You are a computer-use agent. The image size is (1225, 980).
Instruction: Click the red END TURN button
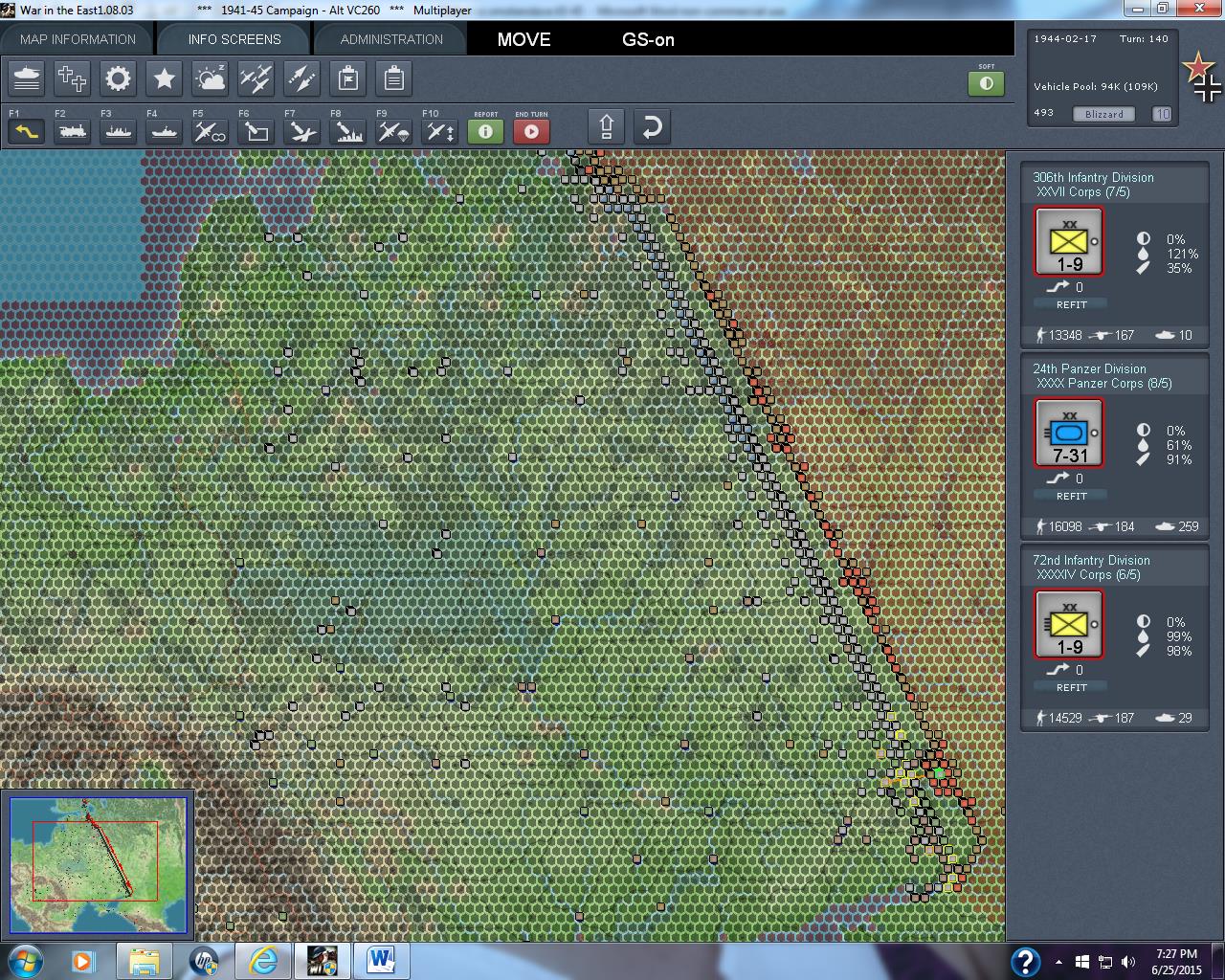pos(531,131)
